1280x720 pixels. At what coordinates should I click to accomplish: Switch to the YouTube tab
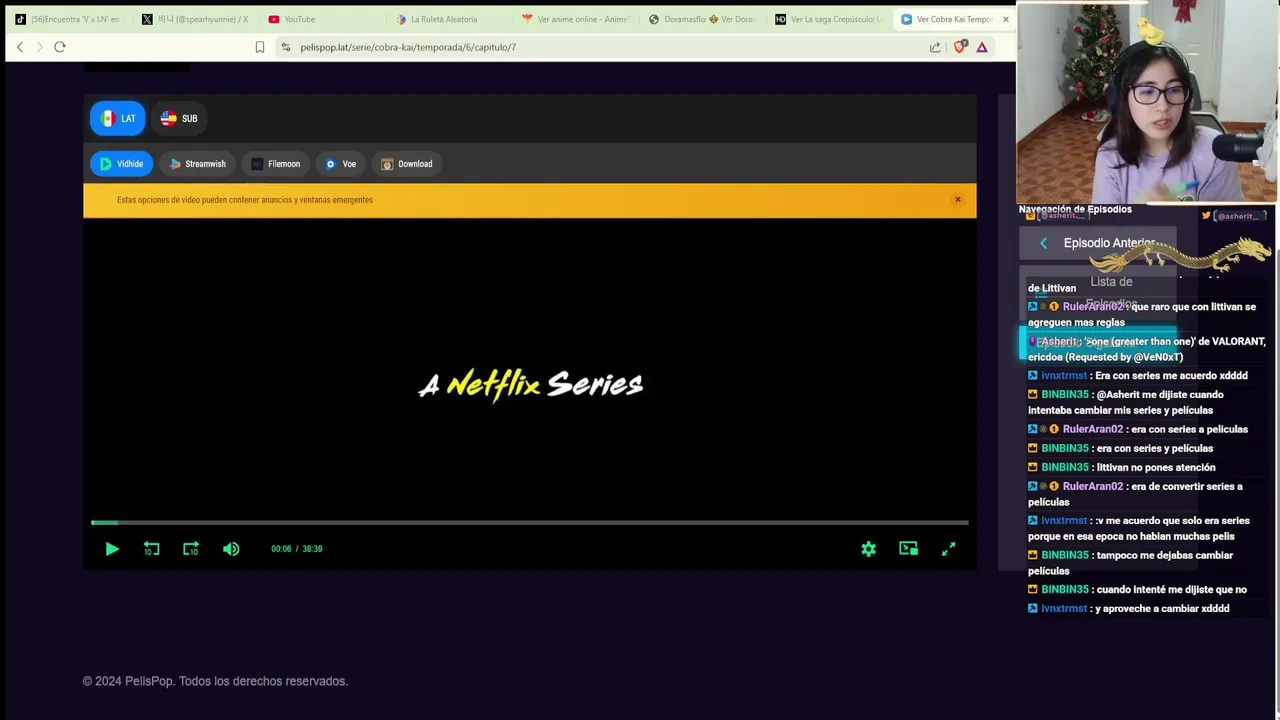point(320,19)
